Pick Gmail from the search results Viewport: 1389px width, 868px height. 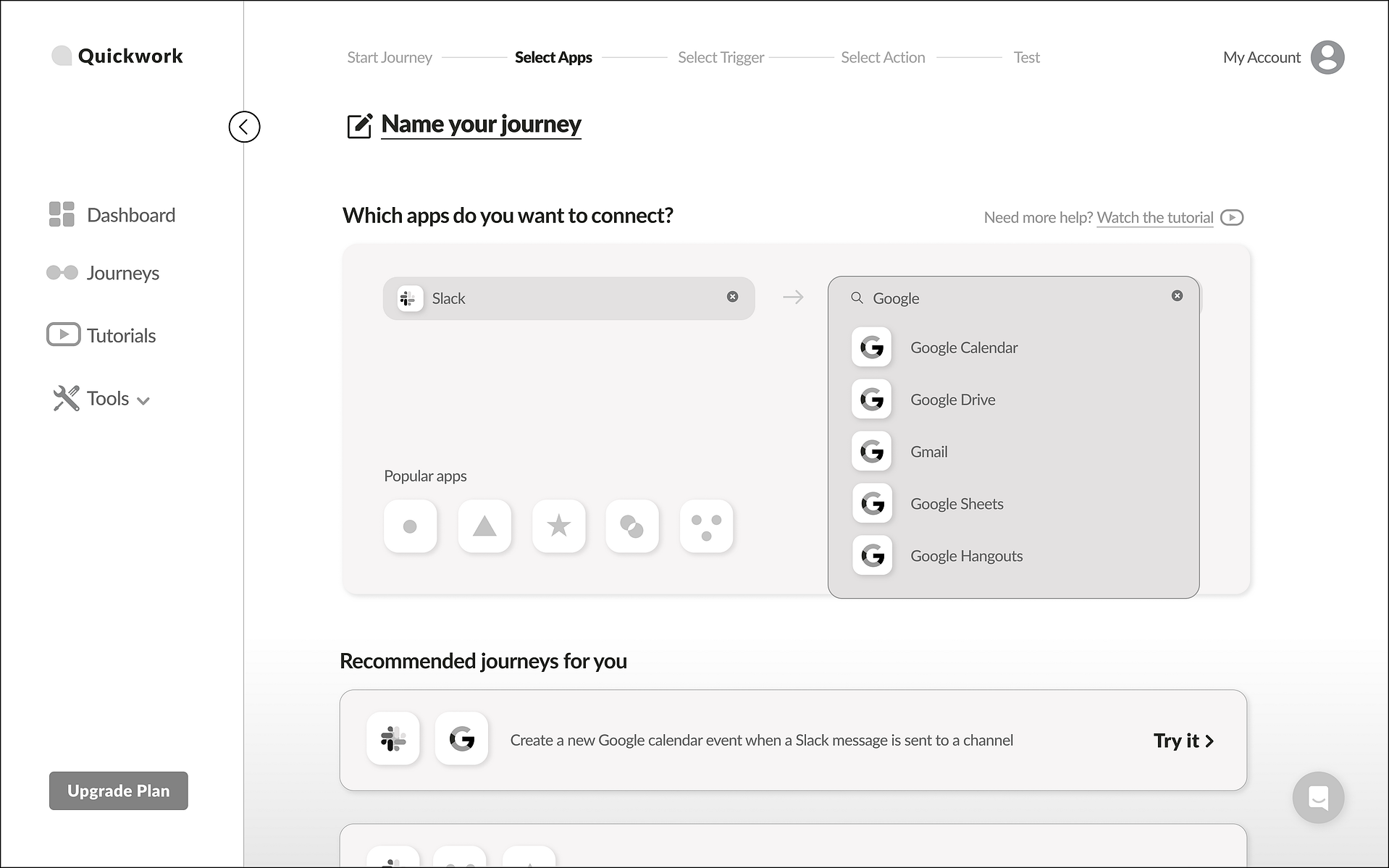pos(1013,452)
